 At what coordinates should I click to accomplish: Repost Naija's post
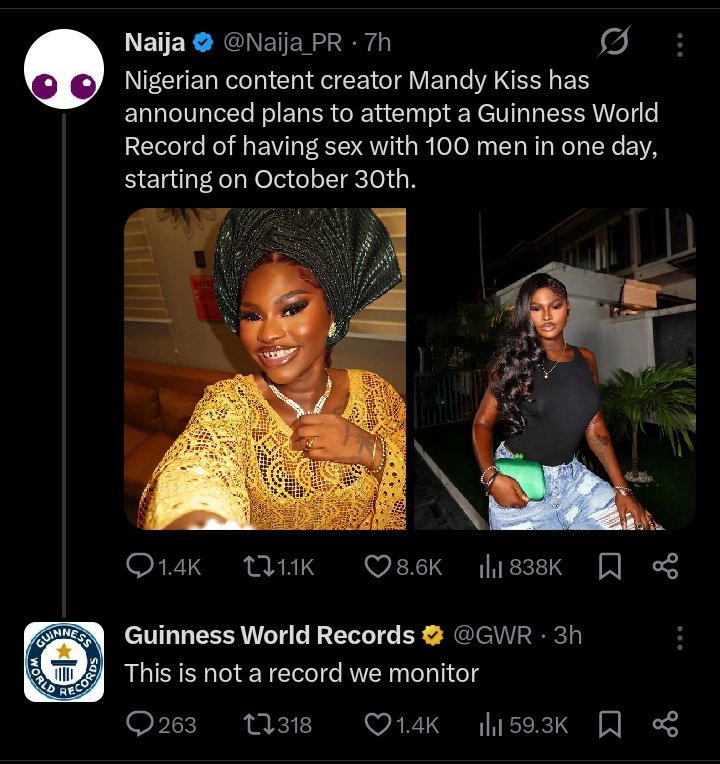pos(259,567)
